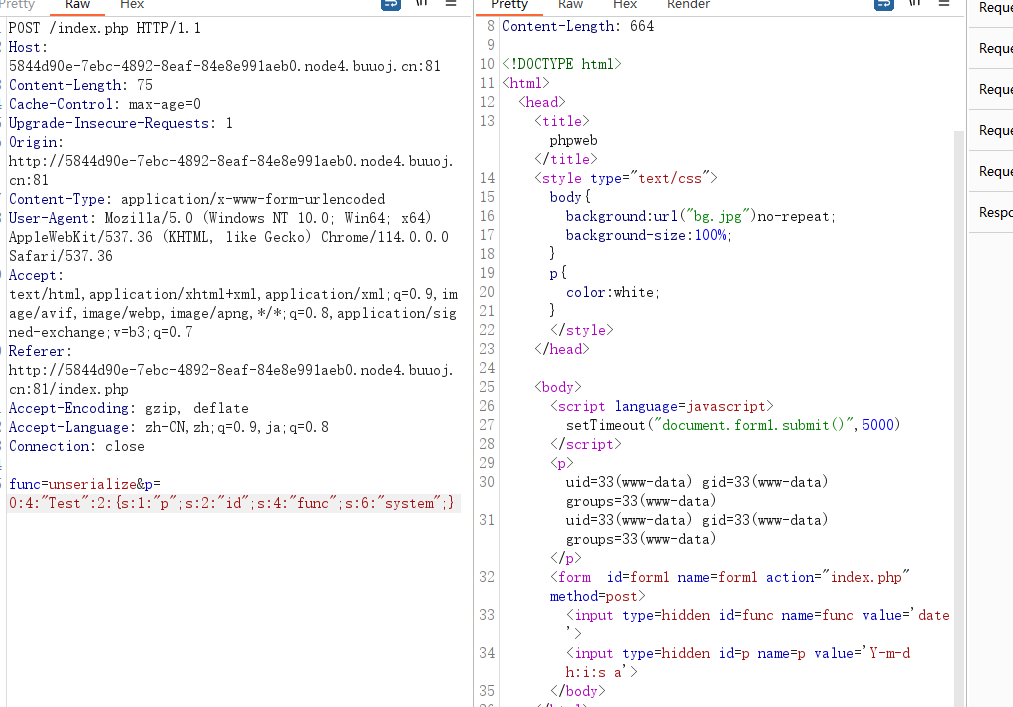Click the 'background:url("bg.jpg")no-repeat;' line
This screenshot has width=1013, height=707.
coord(701,216)
